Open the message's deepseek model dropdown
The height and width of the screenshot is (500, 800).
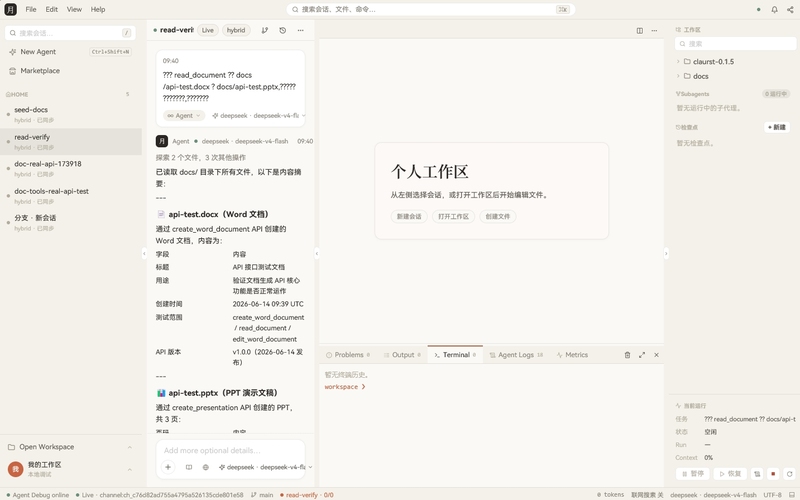259,115
